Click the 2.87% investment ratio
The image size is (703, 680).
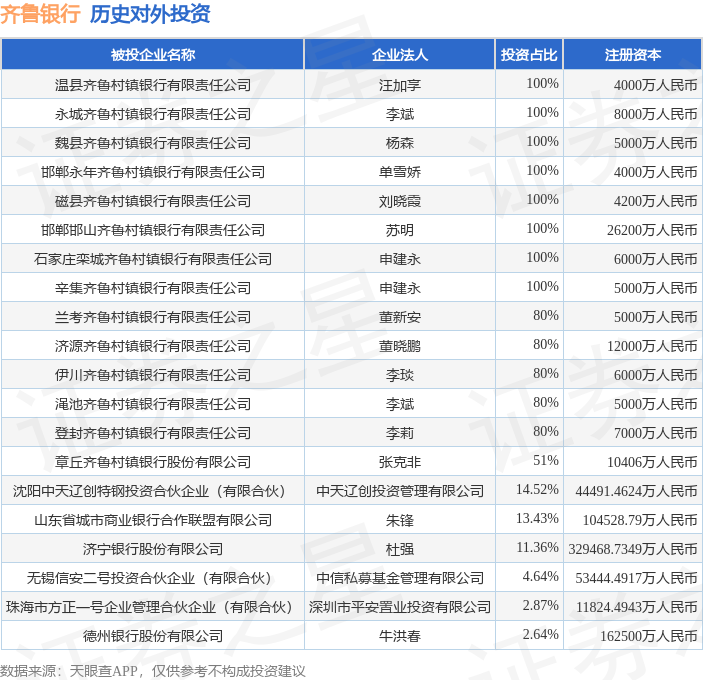(x=540, y=605)
